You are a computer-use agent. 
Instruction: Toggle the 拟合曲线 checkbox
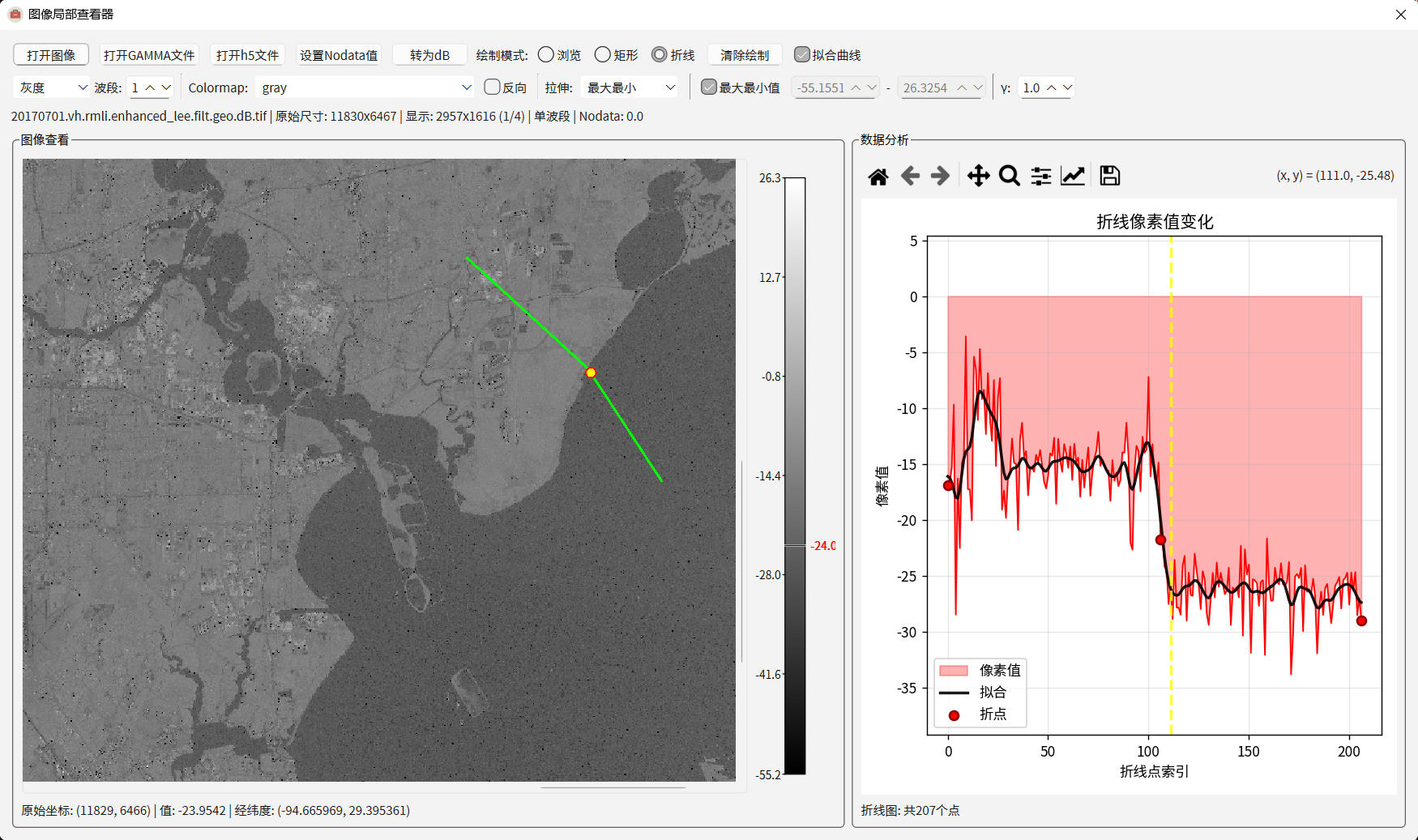802,55
